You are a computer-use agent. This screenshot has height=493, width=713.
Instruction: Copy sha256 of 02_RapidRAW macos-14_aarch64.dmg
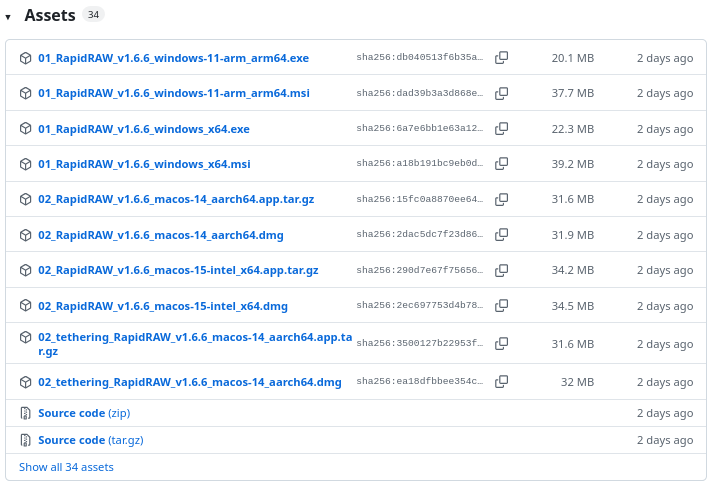click(502, 235)
